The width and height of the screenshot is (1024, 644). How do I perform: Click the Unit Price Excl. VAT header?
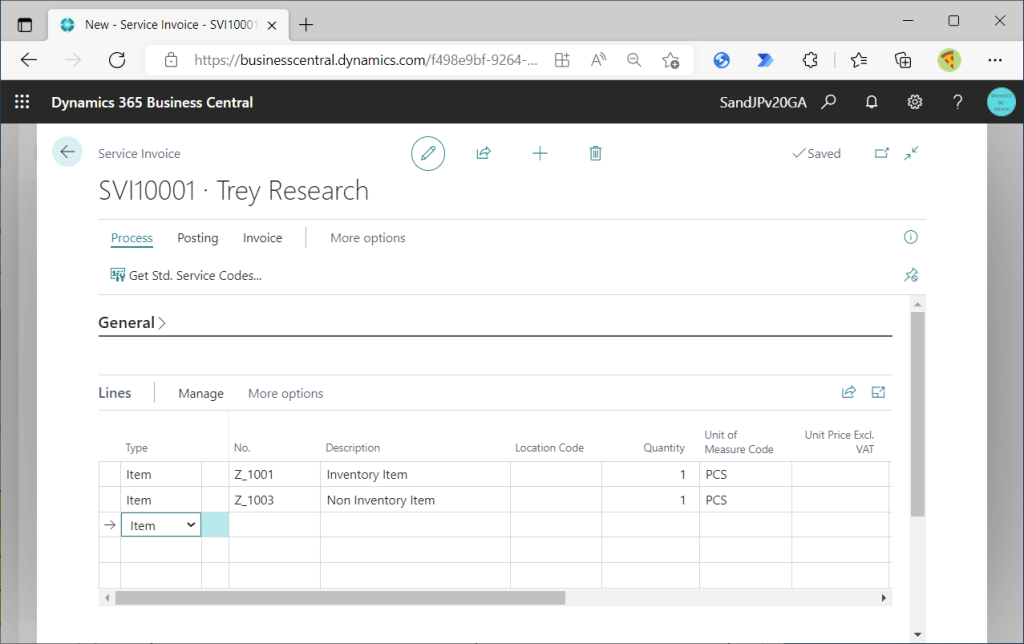[x=839, y=442]
